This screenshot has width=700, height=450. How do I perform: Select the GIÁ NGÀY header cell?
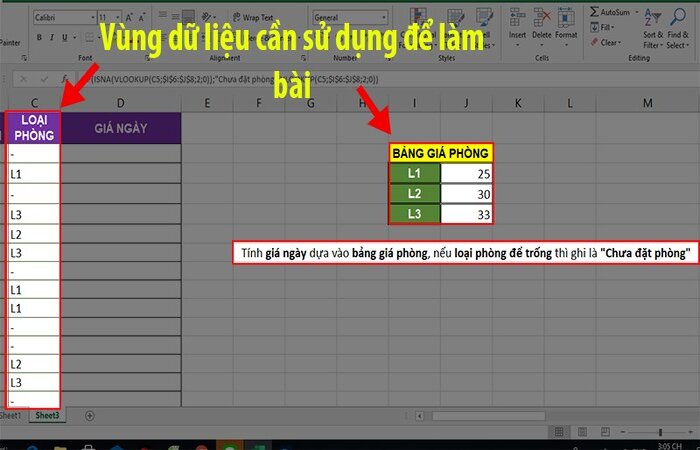[x=121, y=128]
